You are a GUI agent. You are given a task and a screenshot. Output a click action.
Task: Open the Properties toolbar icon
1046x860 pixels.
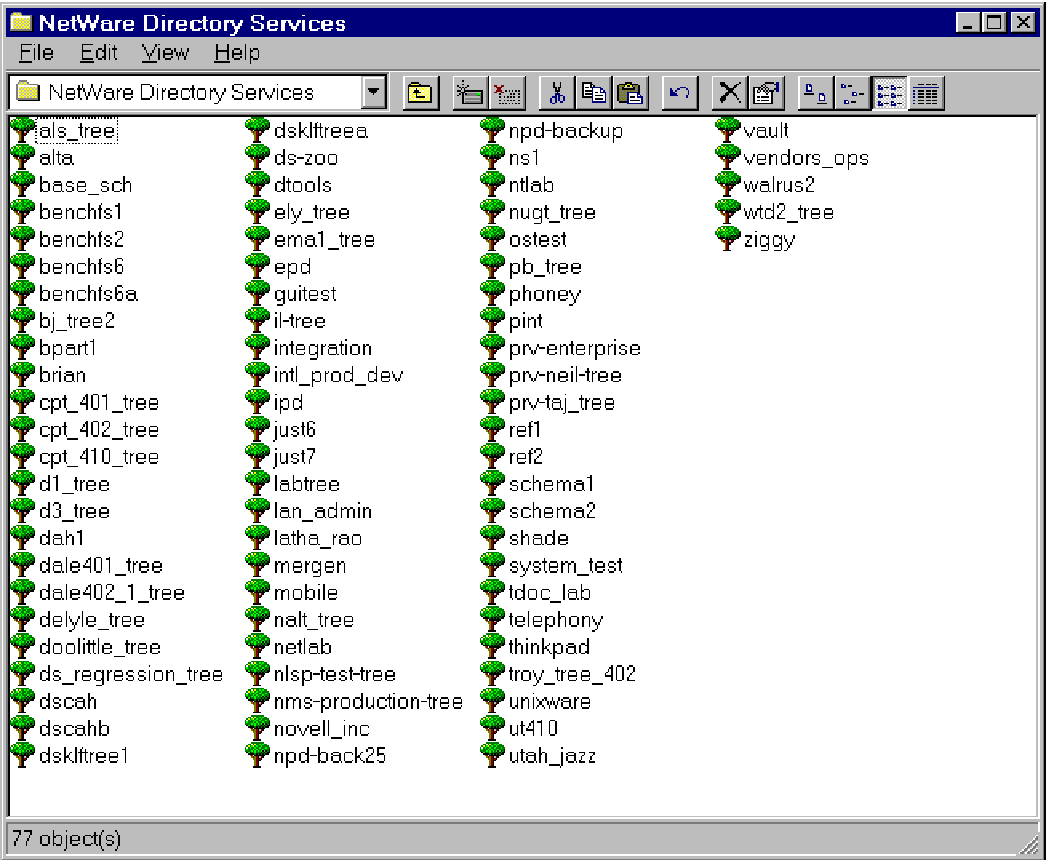pyautogui.click(x=766, y=93)
